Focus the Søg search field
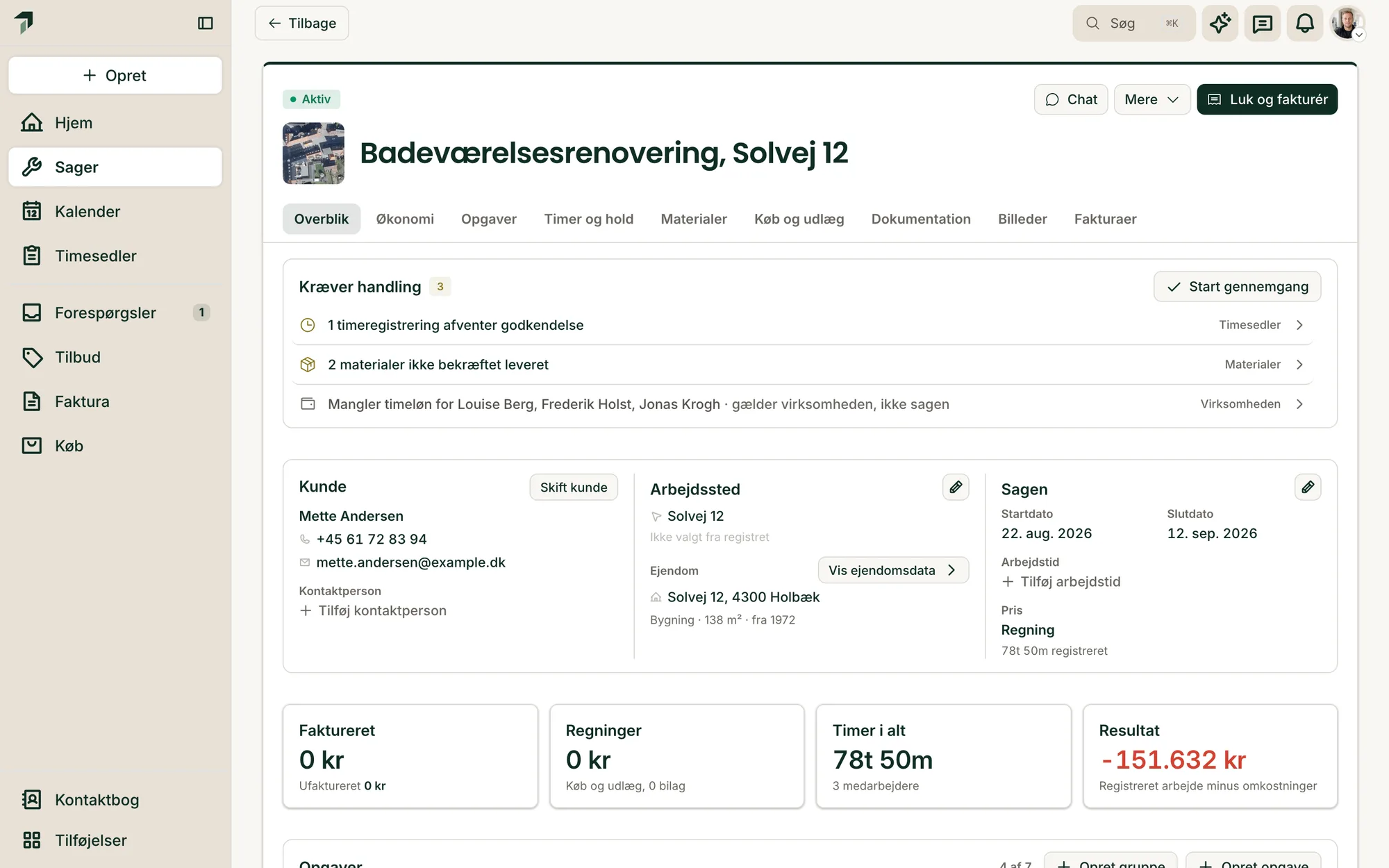 click(1134, 23)
